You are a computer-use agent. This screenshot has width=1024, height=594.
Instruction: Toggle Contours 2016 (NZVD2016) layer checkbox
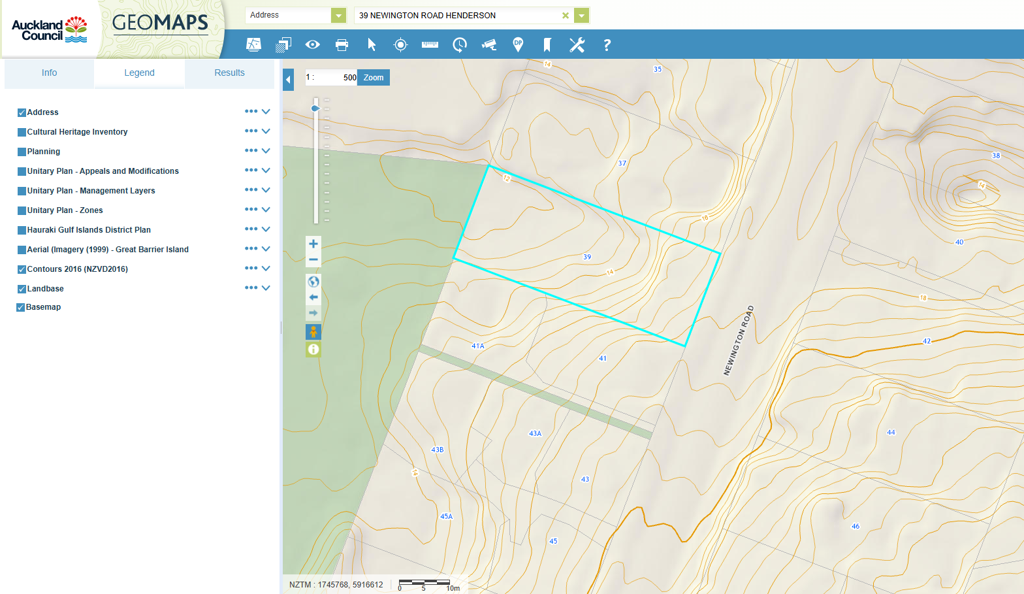(21, 270)
